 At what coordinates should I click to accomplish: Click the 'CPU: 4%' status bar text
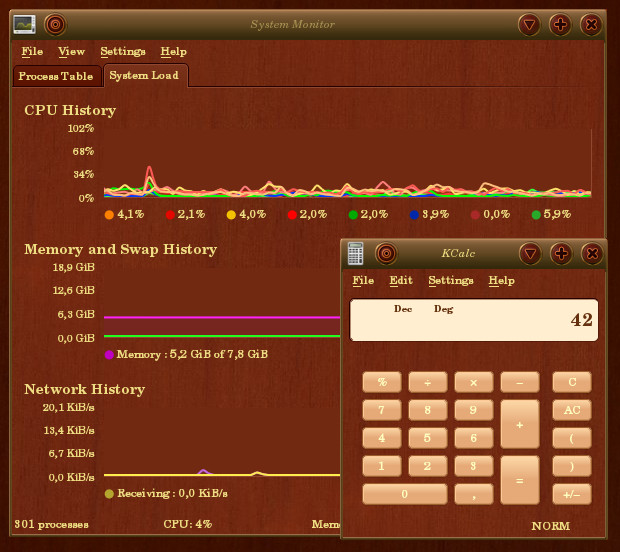tap(188, 524)
